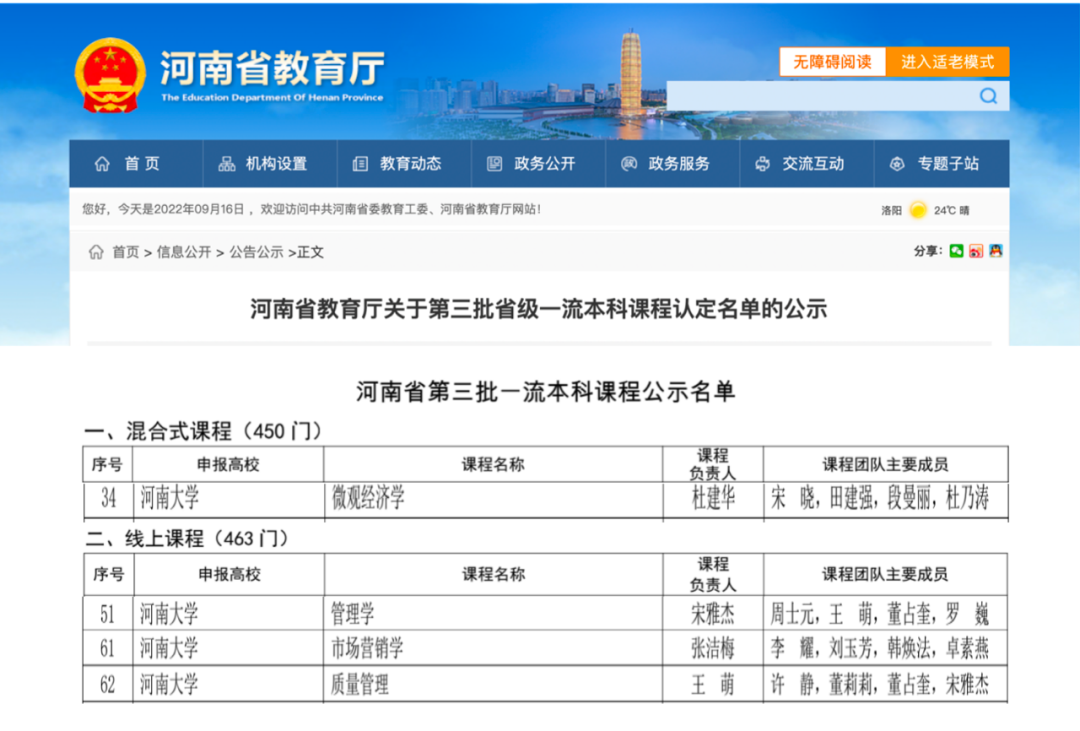Image resolution: width=1080 pixels, height=731 pixels.
Task: Enable 进入适老模式 senior mode
Action: coord(947,62)
